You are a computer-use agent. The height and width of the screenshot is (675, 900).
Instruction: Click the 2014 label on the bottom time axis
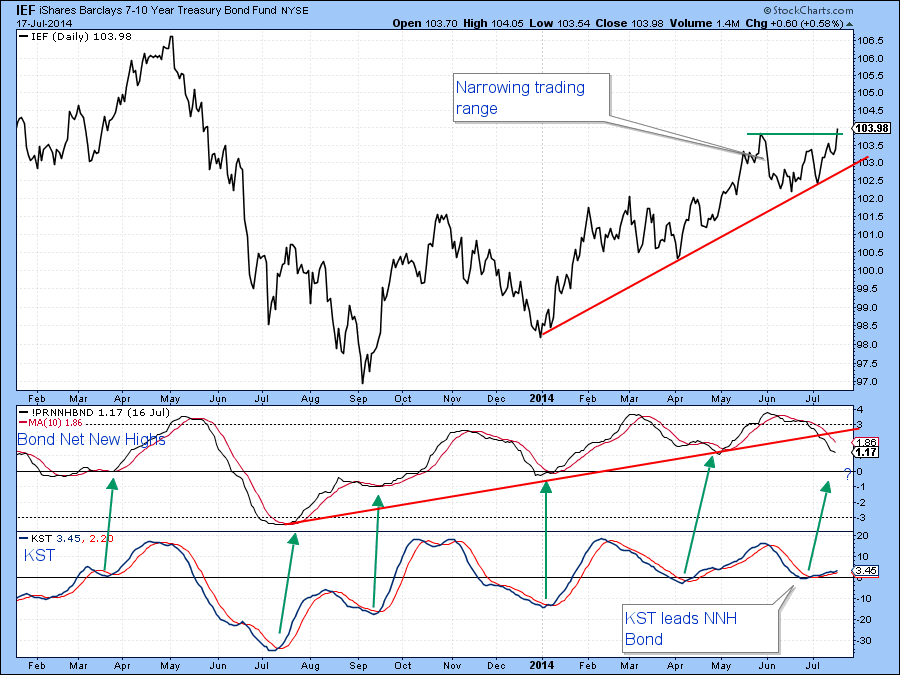point(541,665)
